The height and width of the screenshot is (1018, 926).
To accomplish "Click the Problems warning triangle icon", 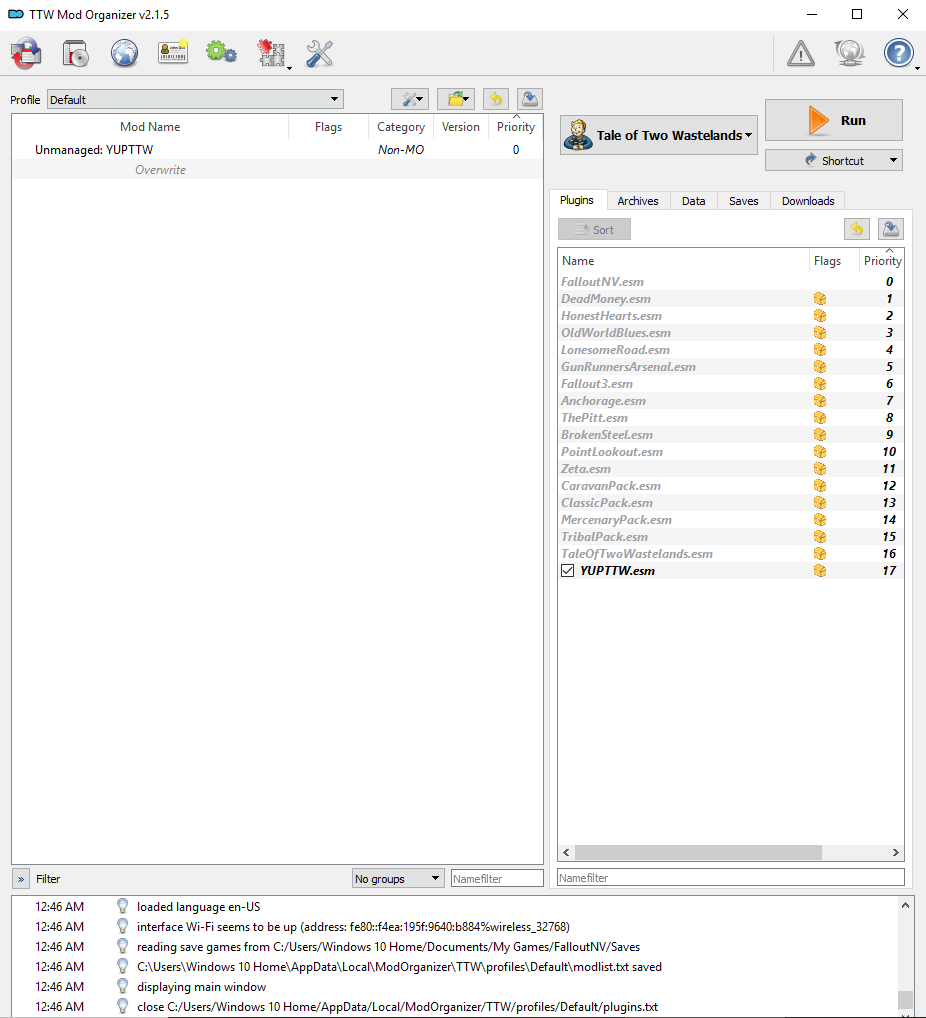I will pos(801,53).
